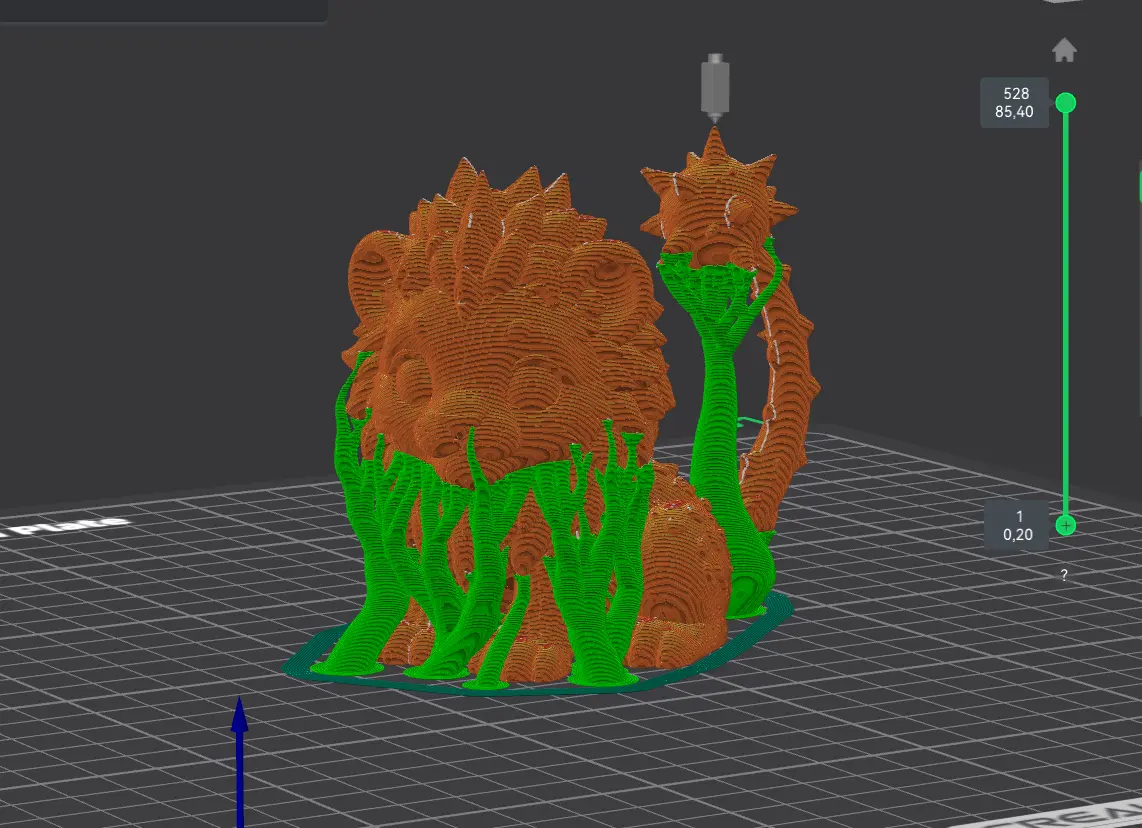Click the layer label showing 1 0,20

click(x=1017, y=525)
